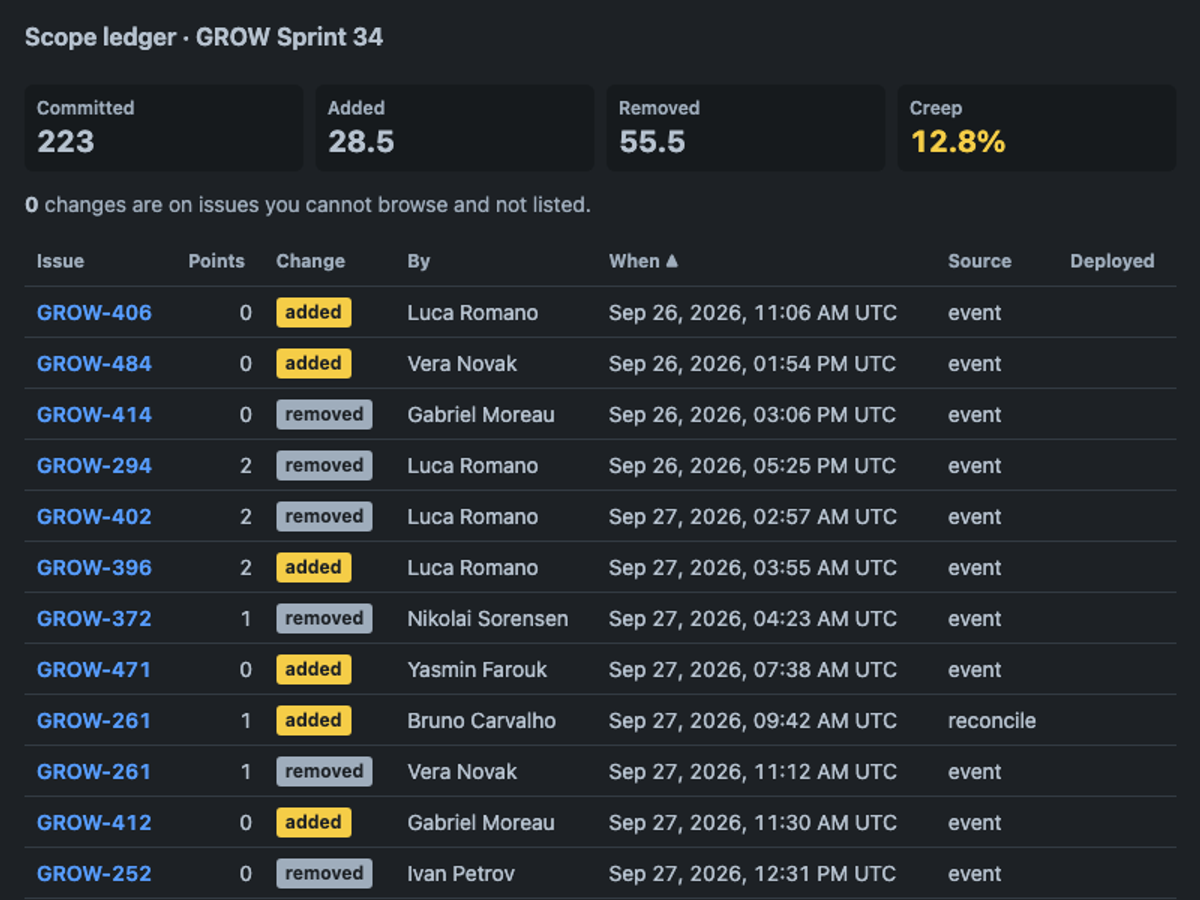Open issue GROW-372 link

pos(94,619)
